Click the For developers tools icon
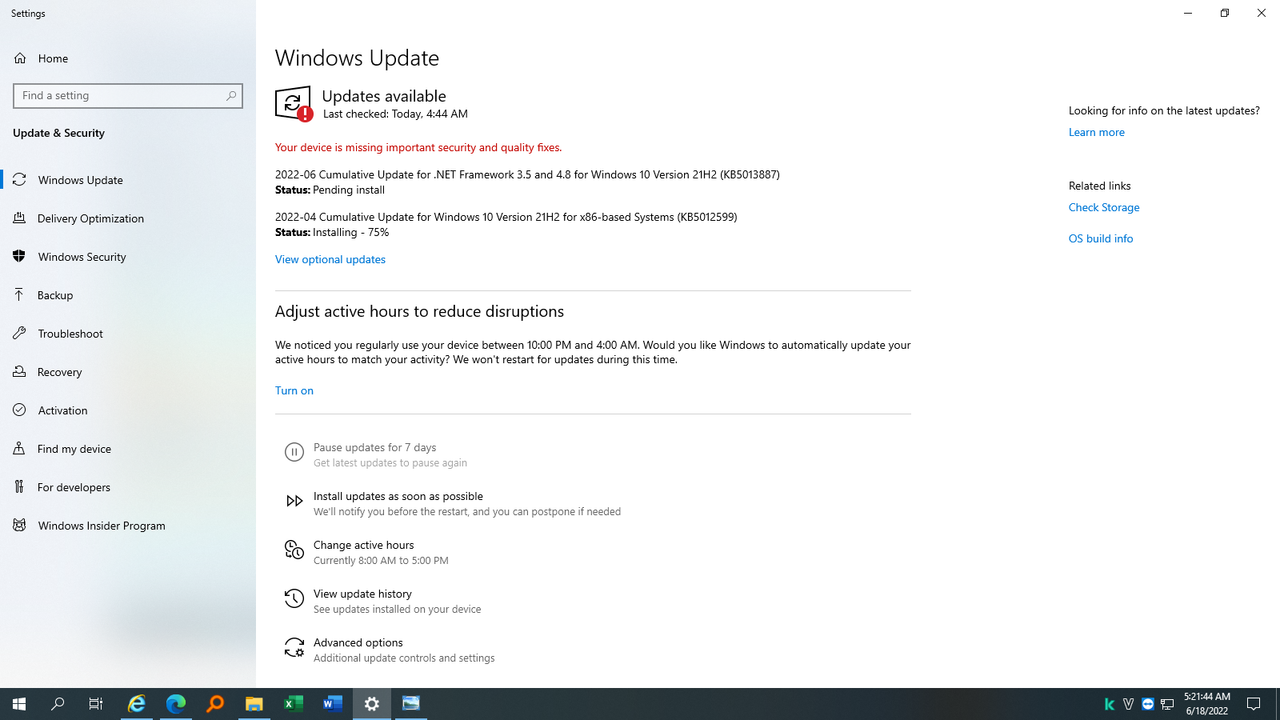This screenshot has width=1280, height=720. [19, 487]
